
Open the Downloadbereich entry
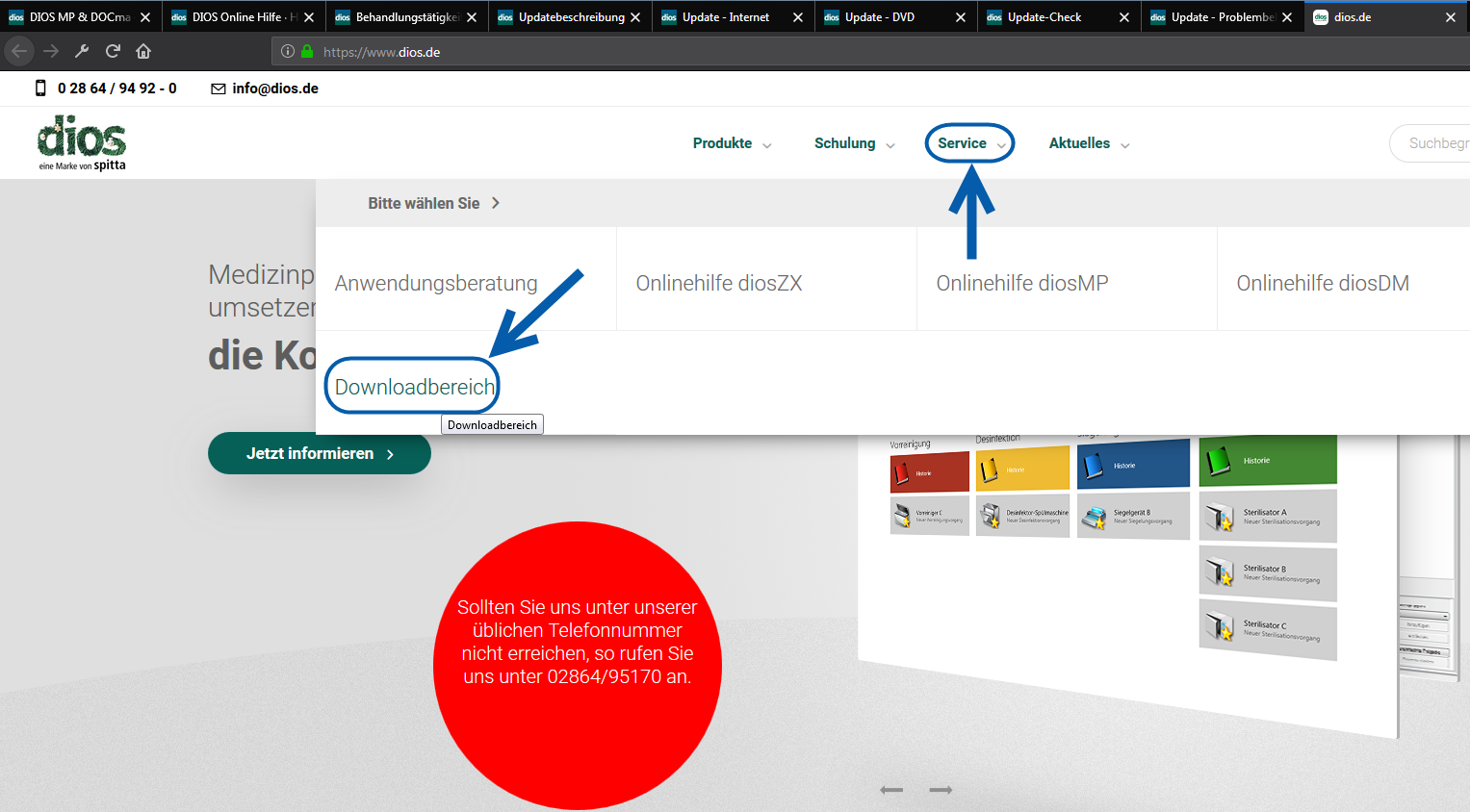pyautogui.click(x=414, y=387)
